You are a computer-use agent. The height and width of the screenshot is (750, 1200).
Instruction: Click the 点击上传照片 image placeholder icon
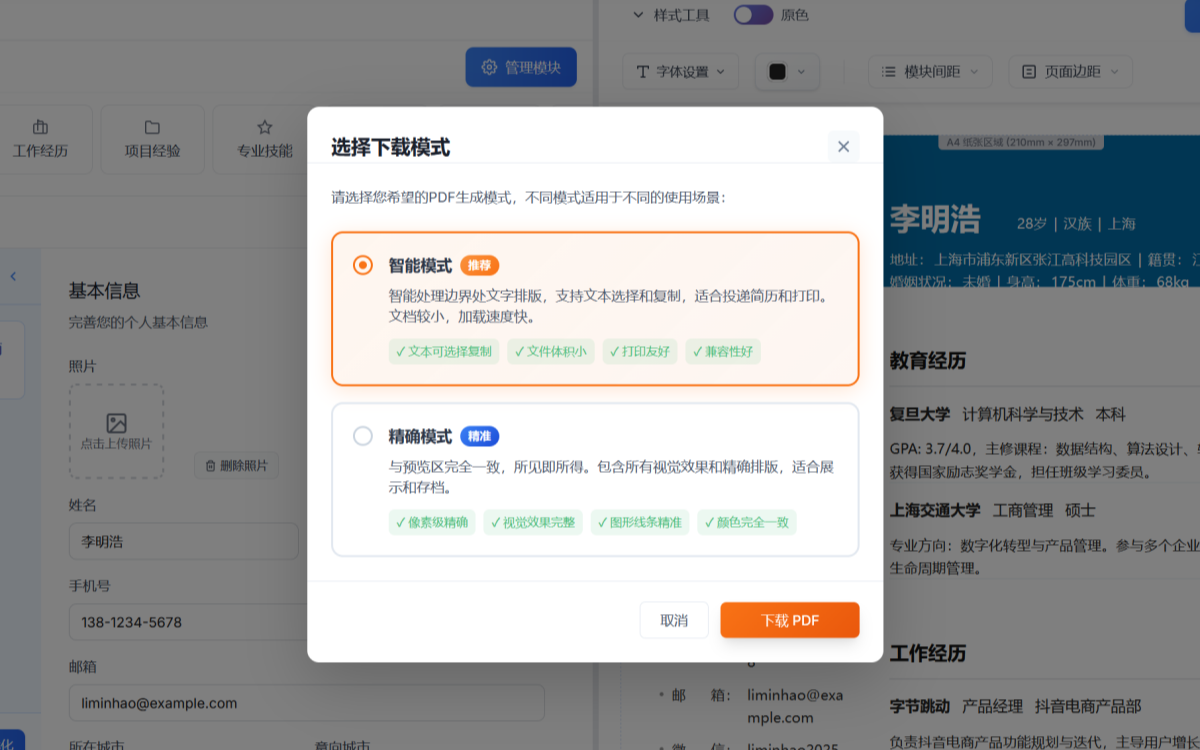coord(116,423)
